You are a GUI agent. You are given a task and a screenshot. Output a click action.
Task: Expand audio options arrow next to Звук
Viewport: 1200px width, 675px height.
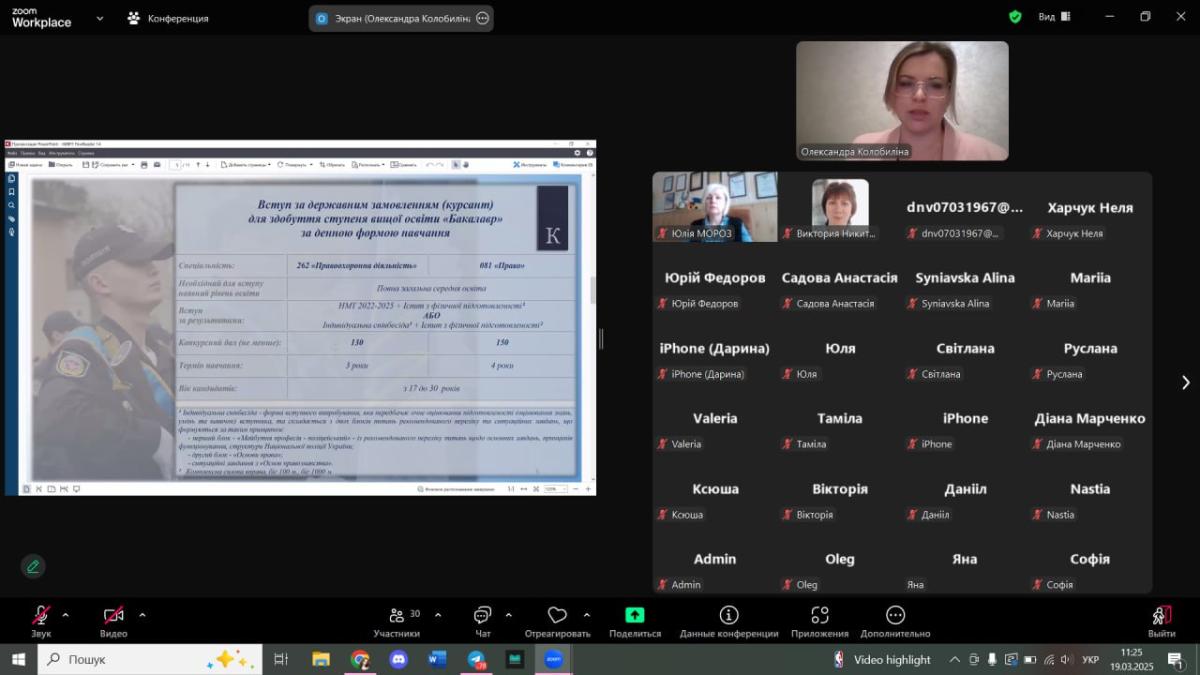(x=66, y=615)
